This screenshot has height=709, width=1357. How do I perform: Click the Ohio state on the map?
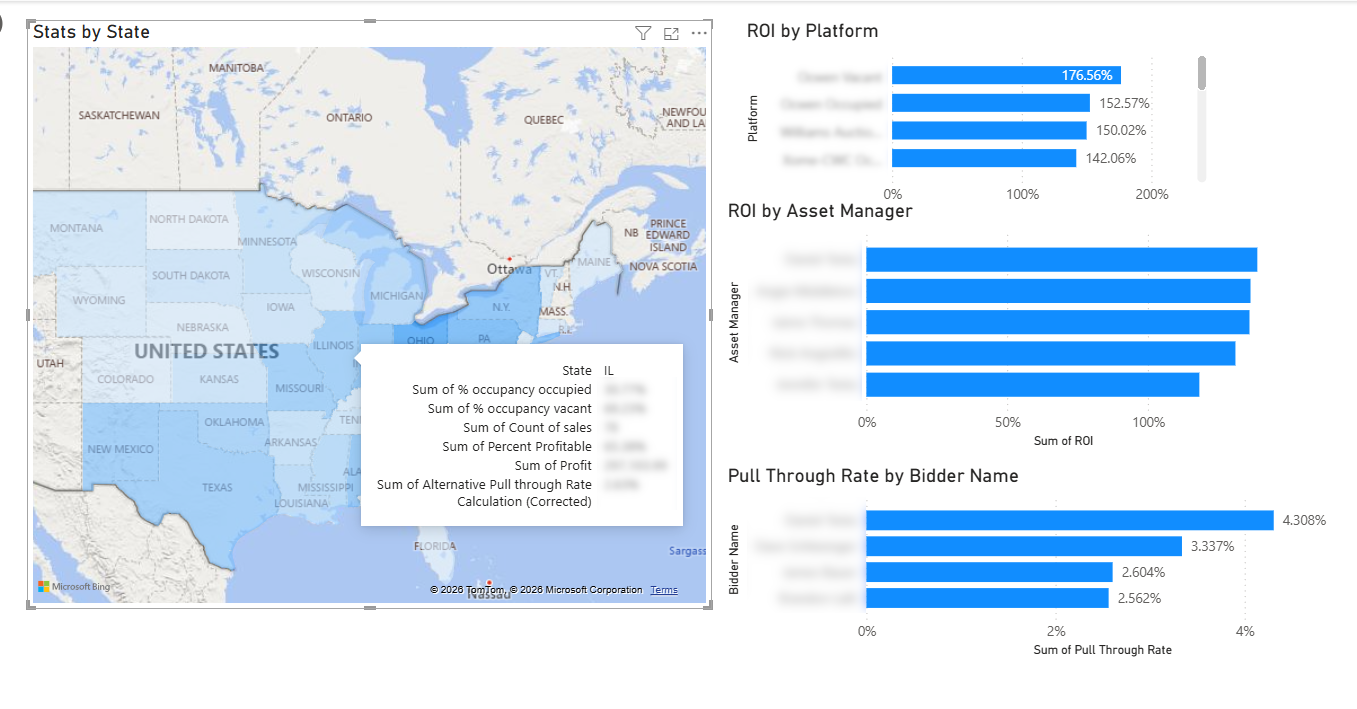click(x=420, y=340)
